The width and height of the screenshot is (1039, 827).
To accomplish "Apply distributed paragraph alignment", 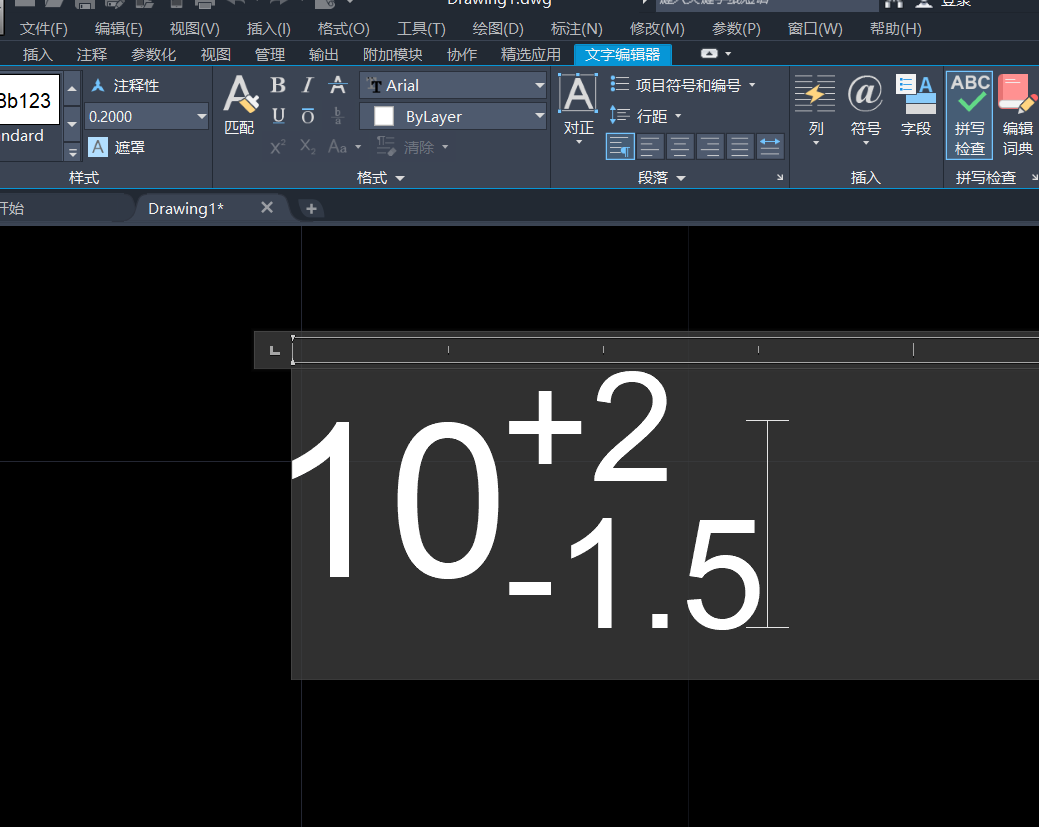I will click(770, 147).
